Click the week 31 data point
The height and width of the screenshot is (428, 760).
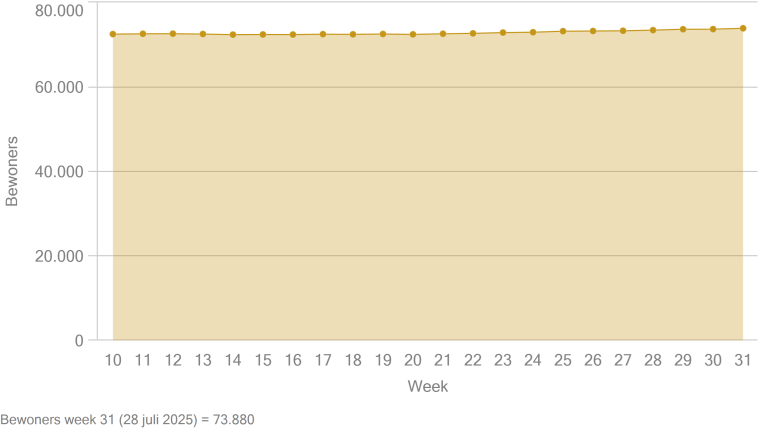click(743, 29)
